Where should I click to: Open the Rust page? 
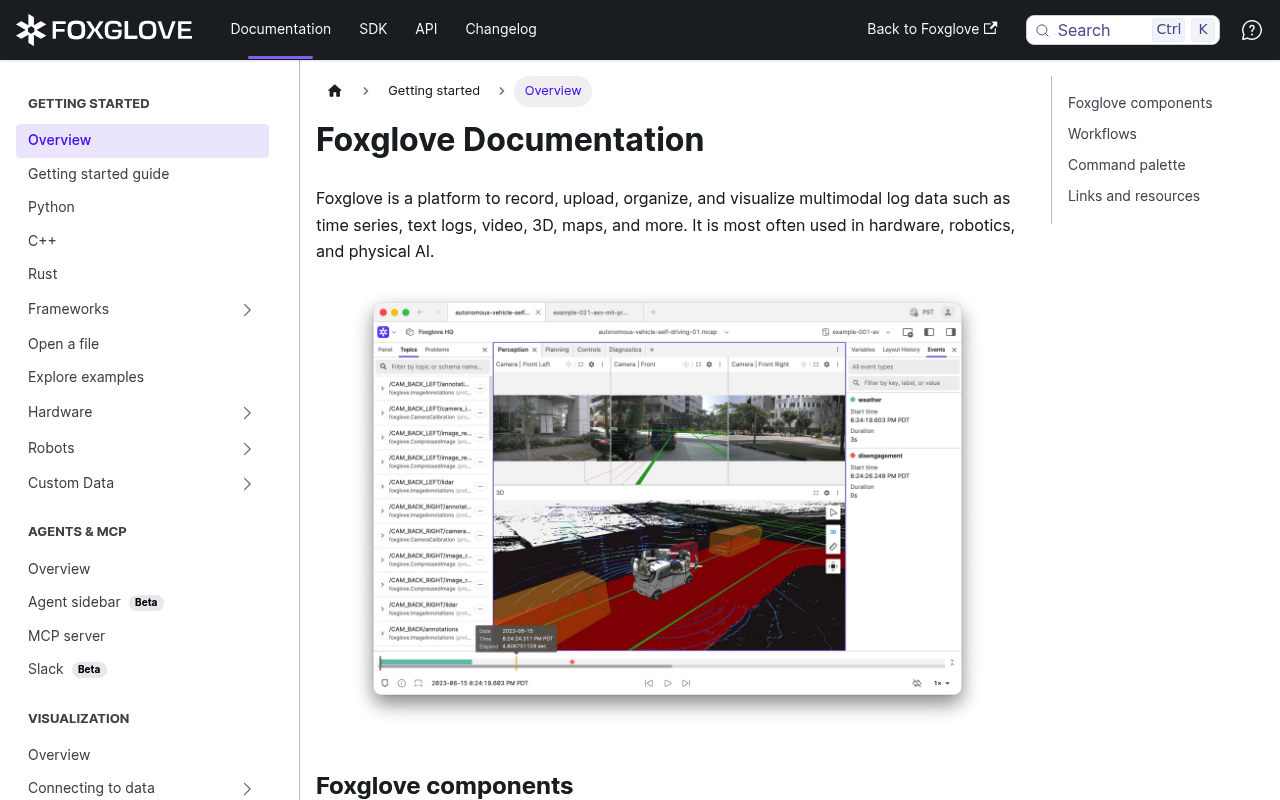(142, 274)
